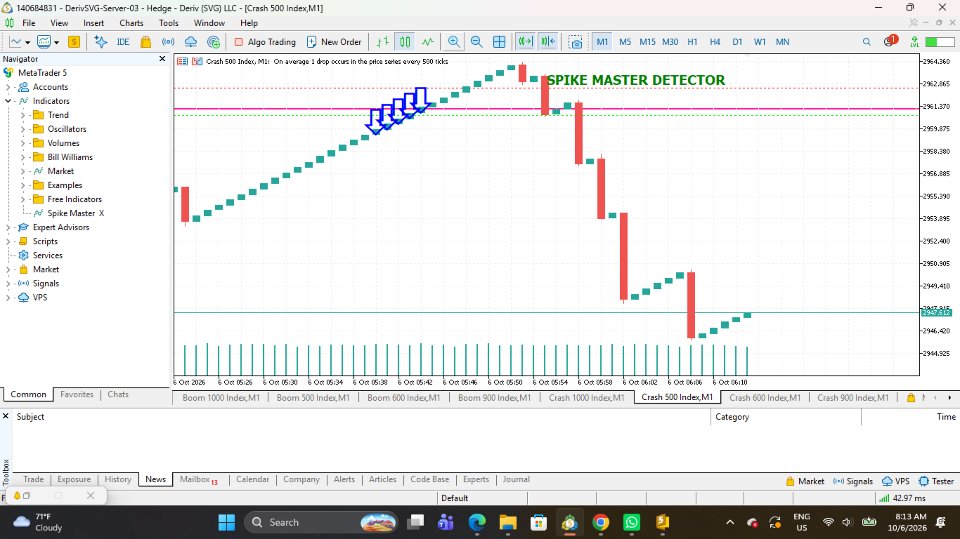Image resolution: width=960 pixels, height=539 pixels.
Task: Click the green LVL indicator icon
Action: click(x=914, y=42)
